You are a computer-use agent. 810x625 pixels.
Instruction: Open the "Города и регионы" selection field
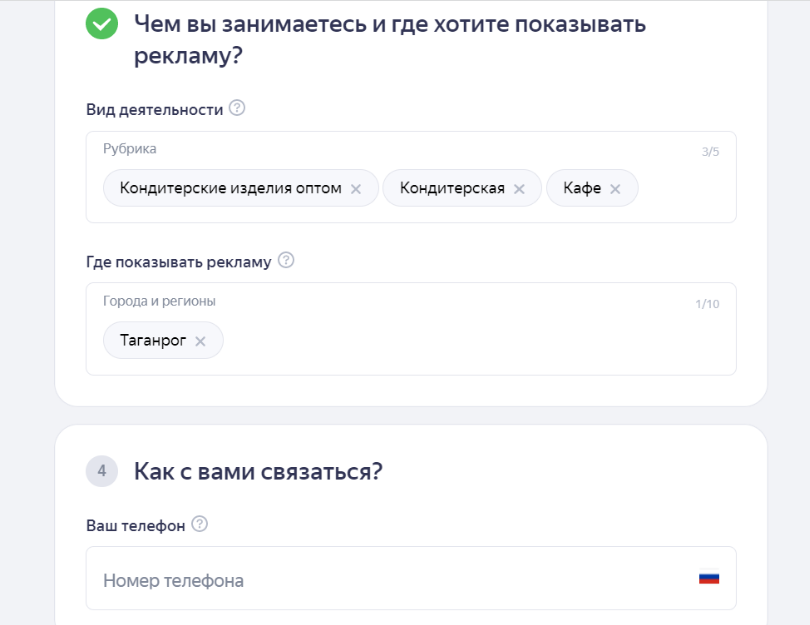[460, 340]
